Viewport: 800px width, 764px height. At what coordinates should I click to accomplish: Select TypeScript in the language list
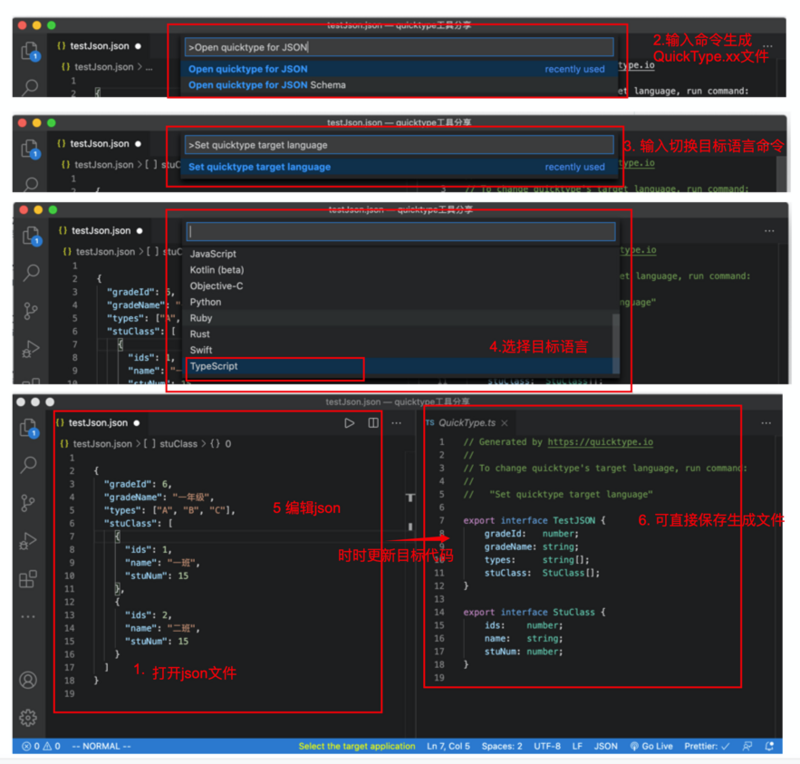coord(400,366)
